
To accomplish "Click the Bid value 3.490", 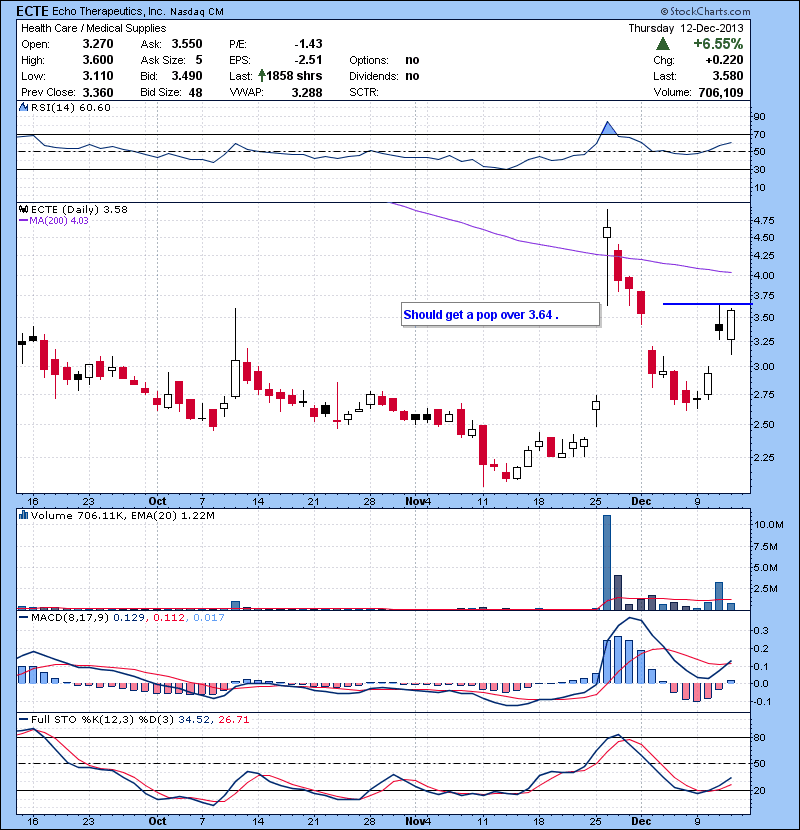I will click(x=187, y=76).
